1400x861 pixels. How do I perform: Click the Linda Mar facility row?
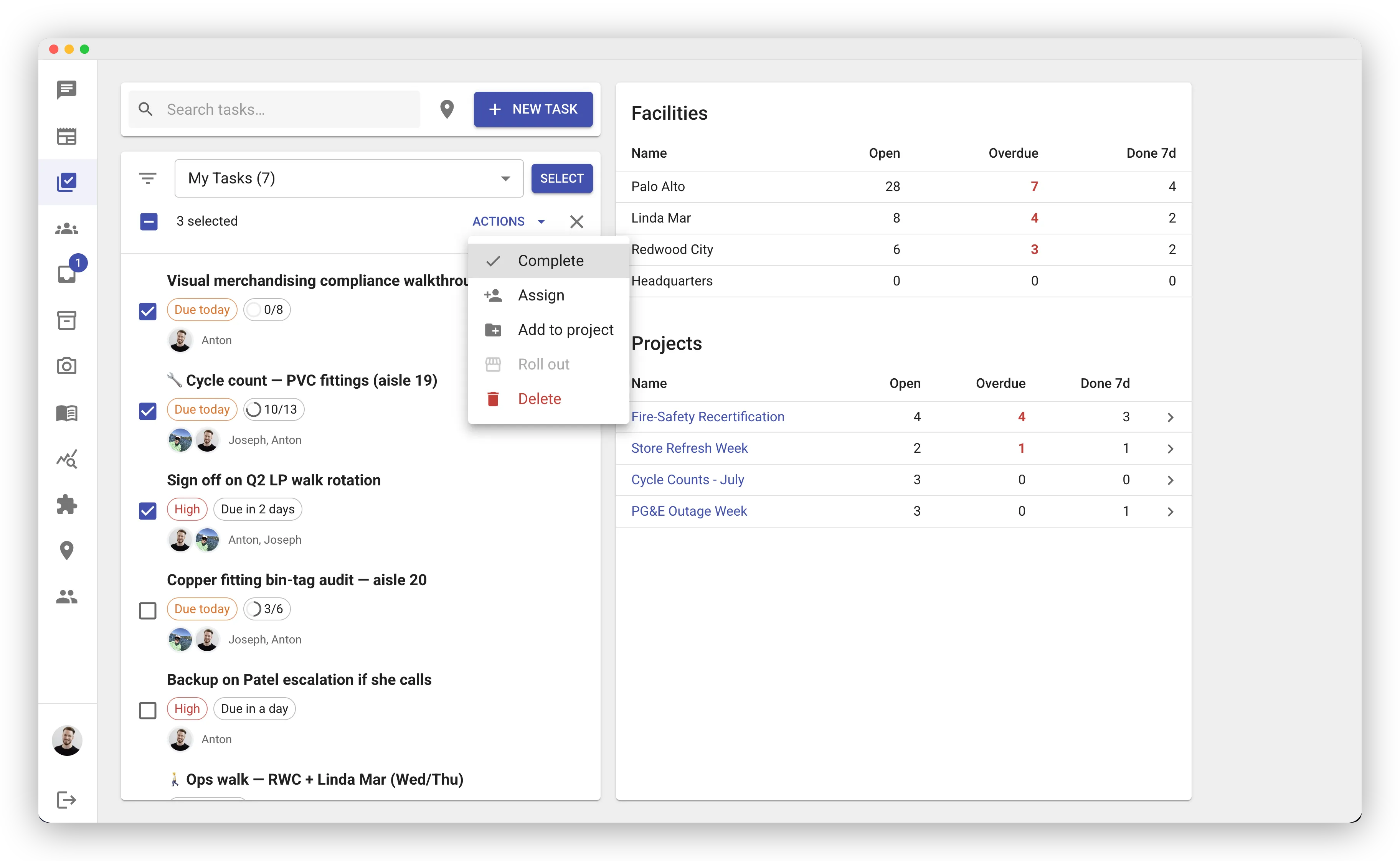pyautogui.click(x=903, y=218)
